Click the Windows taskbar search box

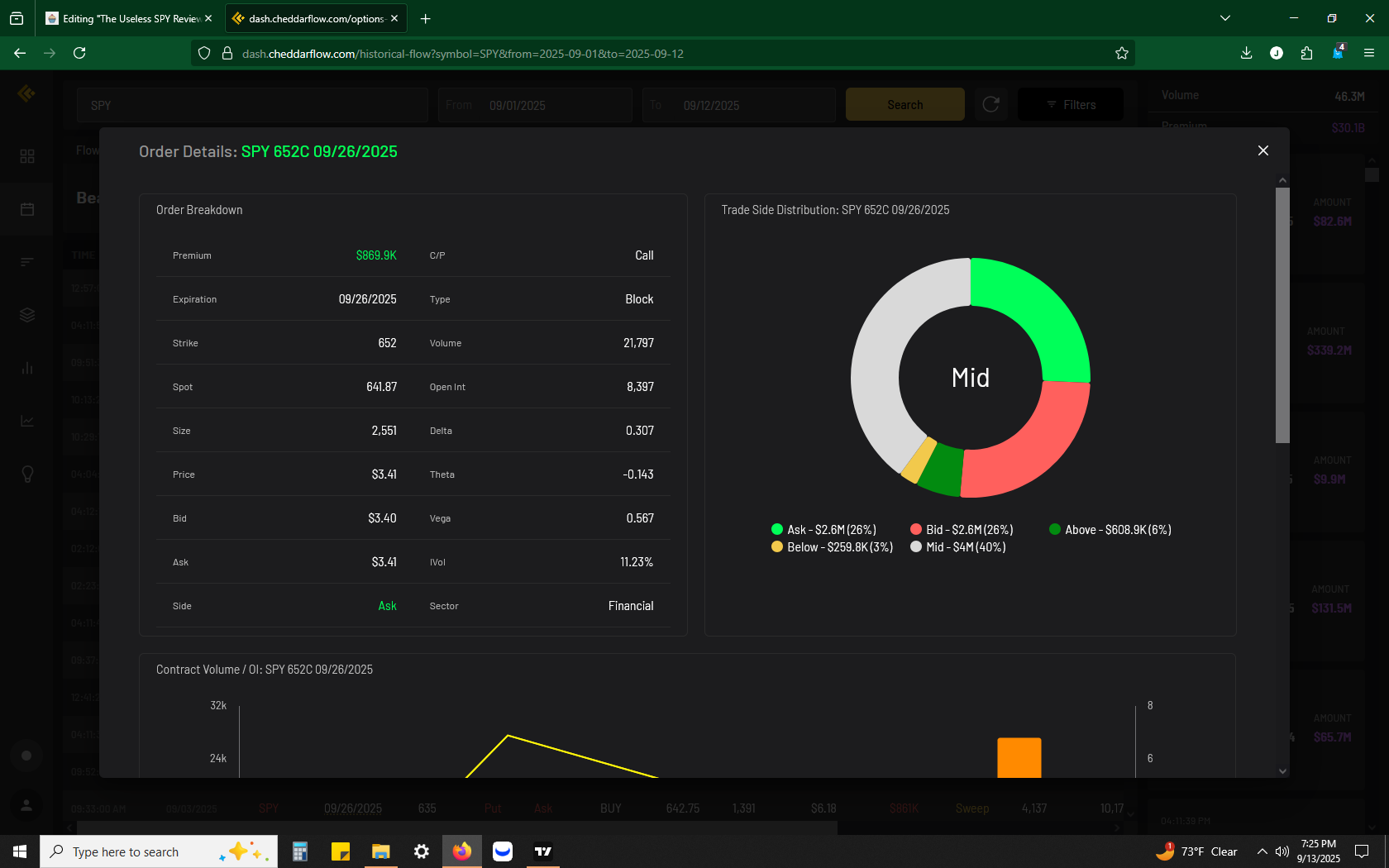coord(159,851)
